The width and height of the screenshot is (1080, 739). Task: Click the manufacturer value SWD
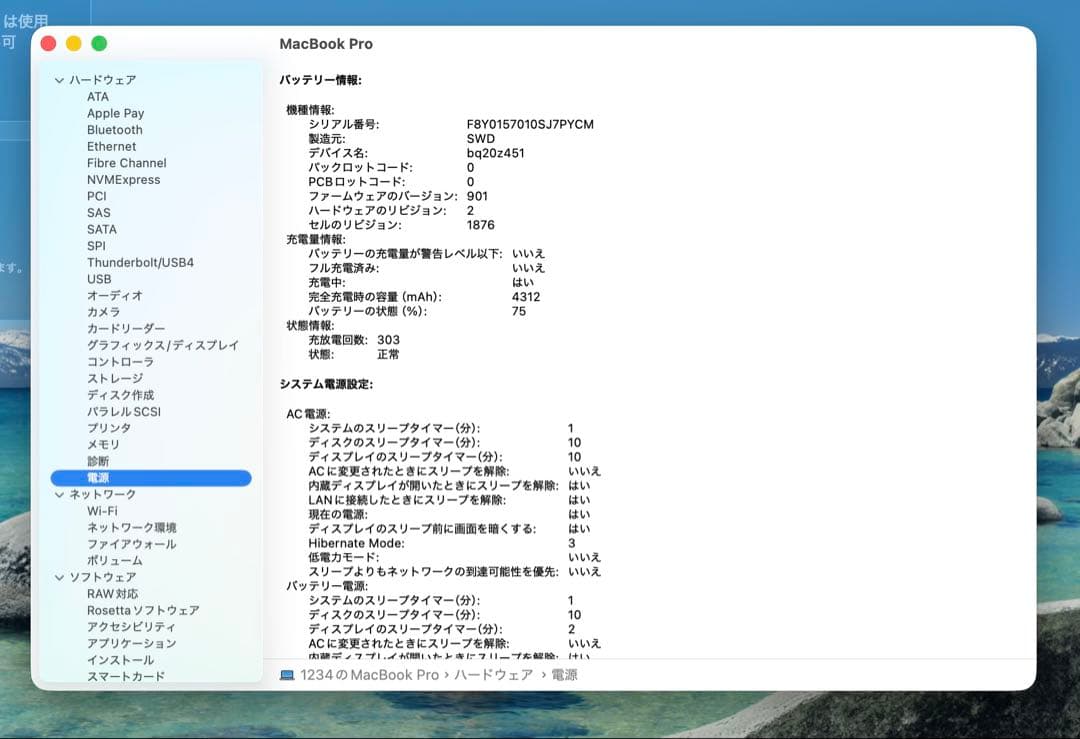coord(481,139)
